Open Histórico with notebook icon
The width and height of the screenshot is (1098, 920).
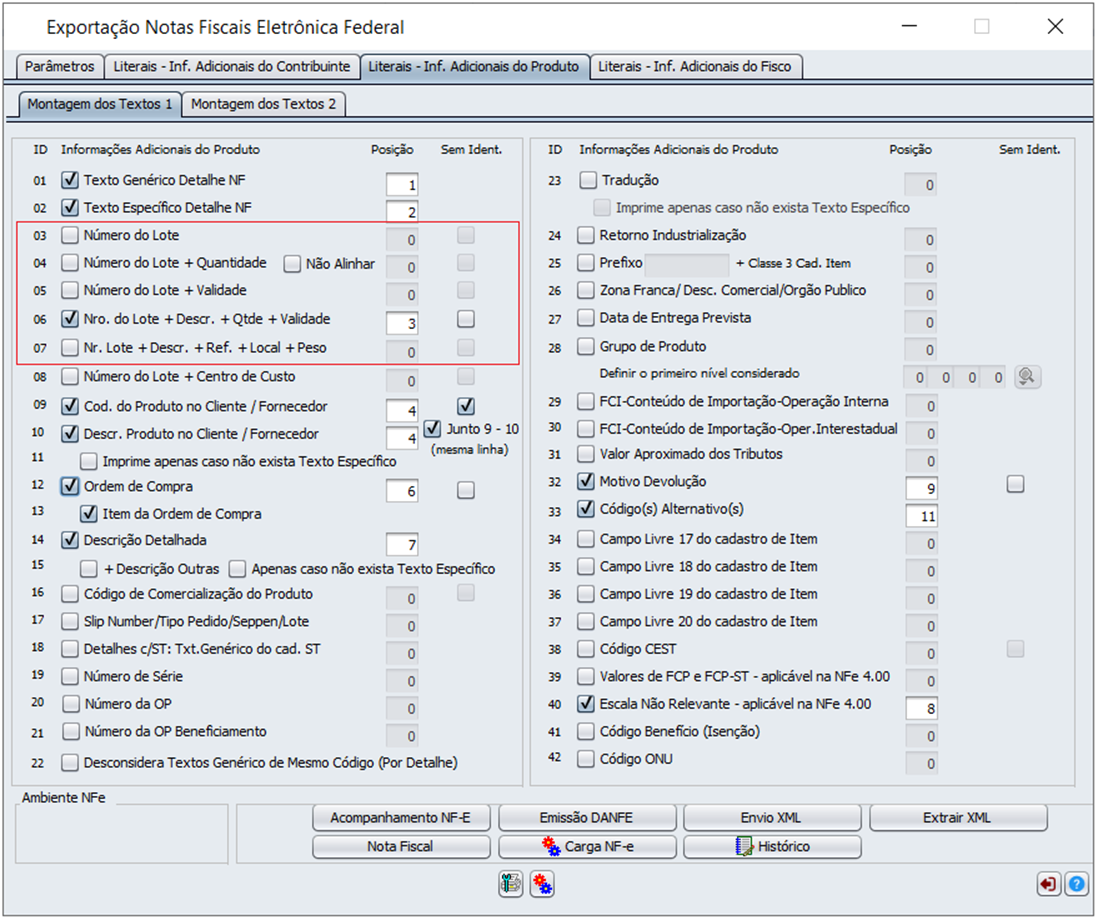(x=772, y=846)
